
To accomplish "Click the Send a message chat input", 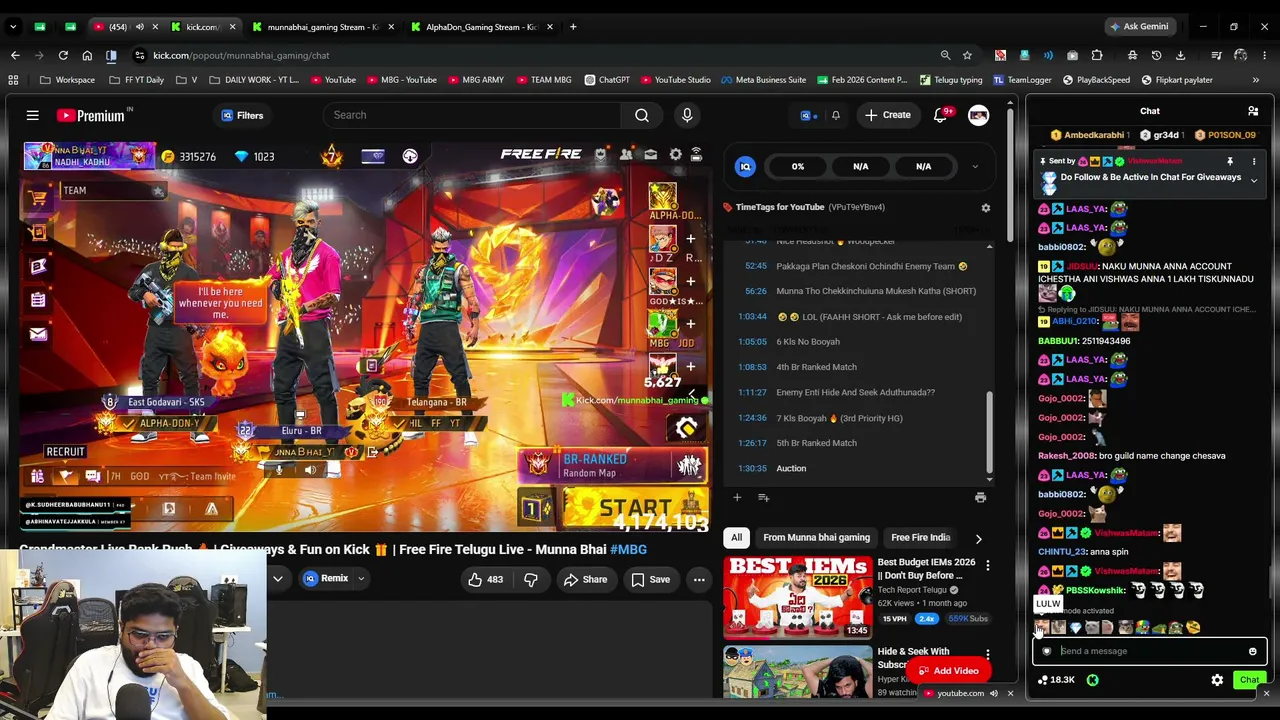I will click(1149, 651).
